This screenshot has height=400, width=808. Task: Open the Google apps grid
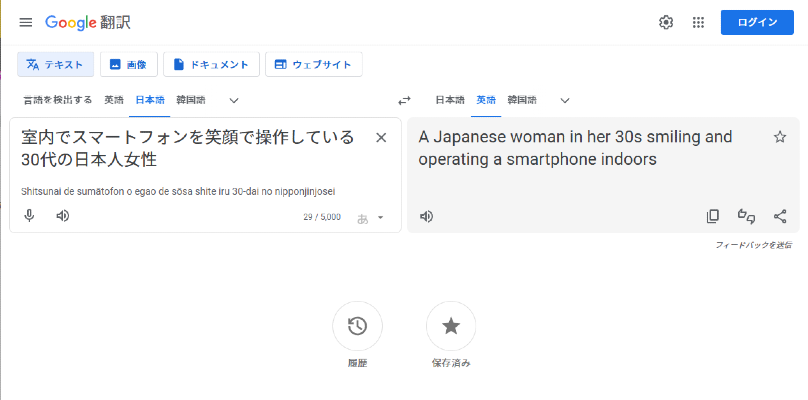pos(698,23)
